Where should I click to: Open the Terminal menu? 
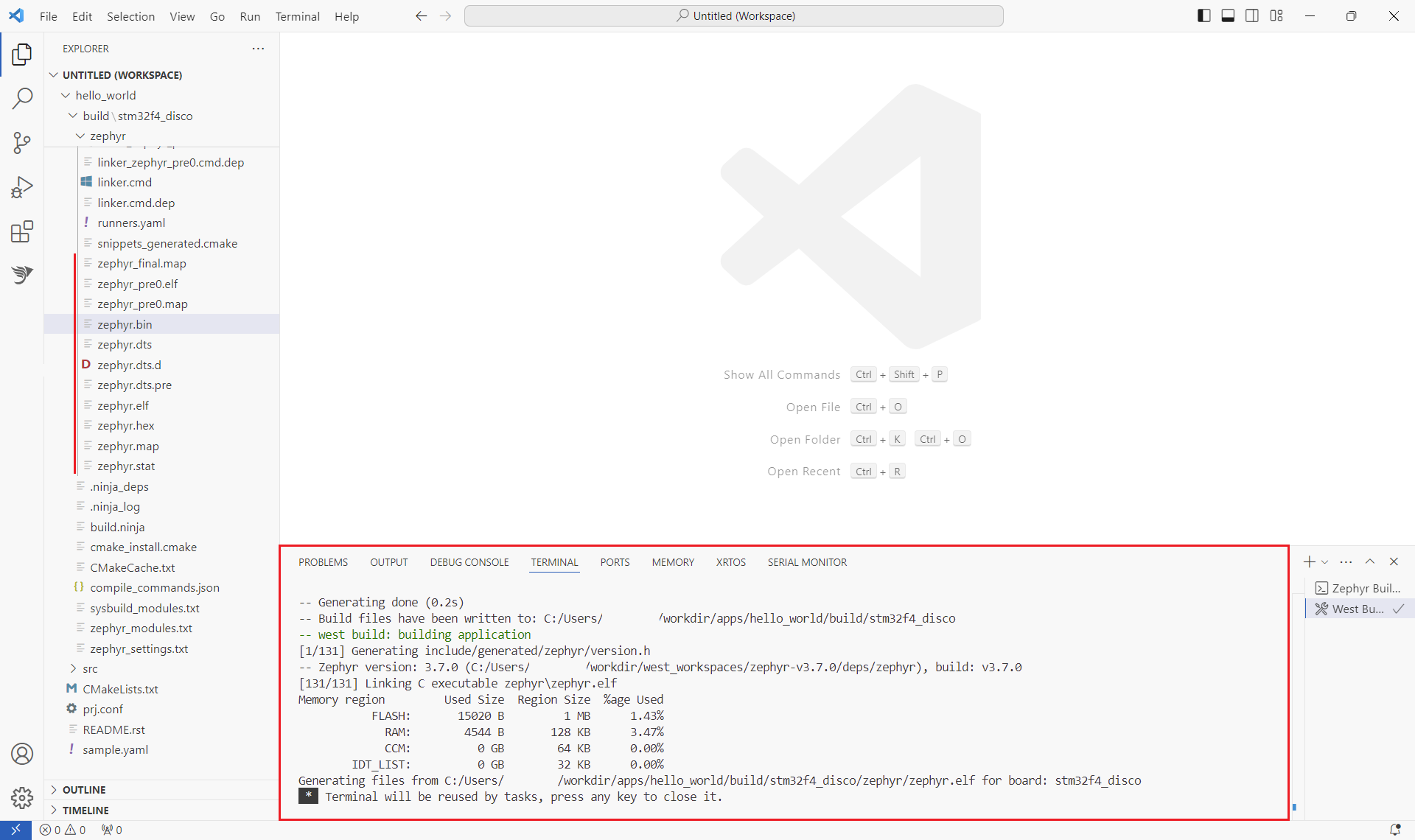(297, 16)
